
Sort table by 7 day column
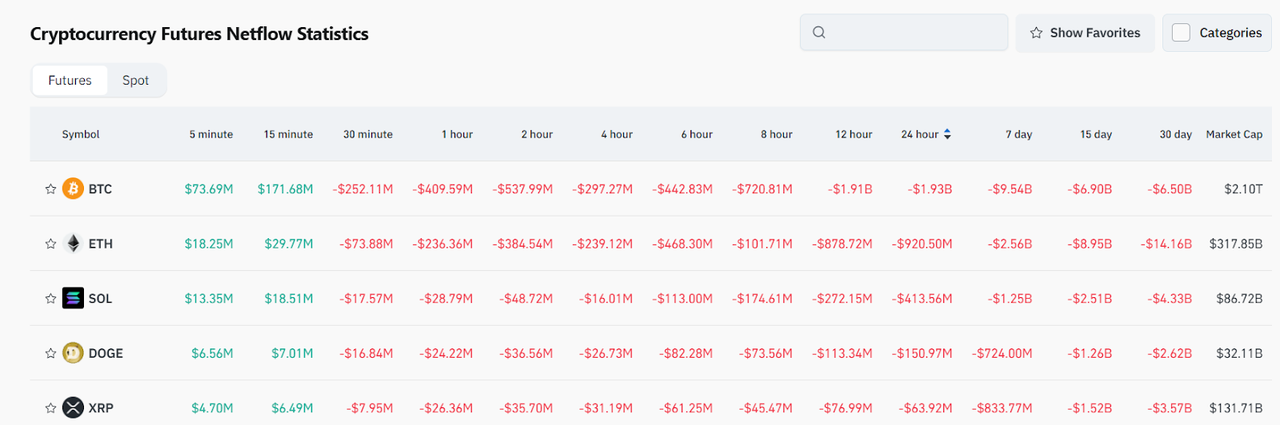(x=1019, y=134)
